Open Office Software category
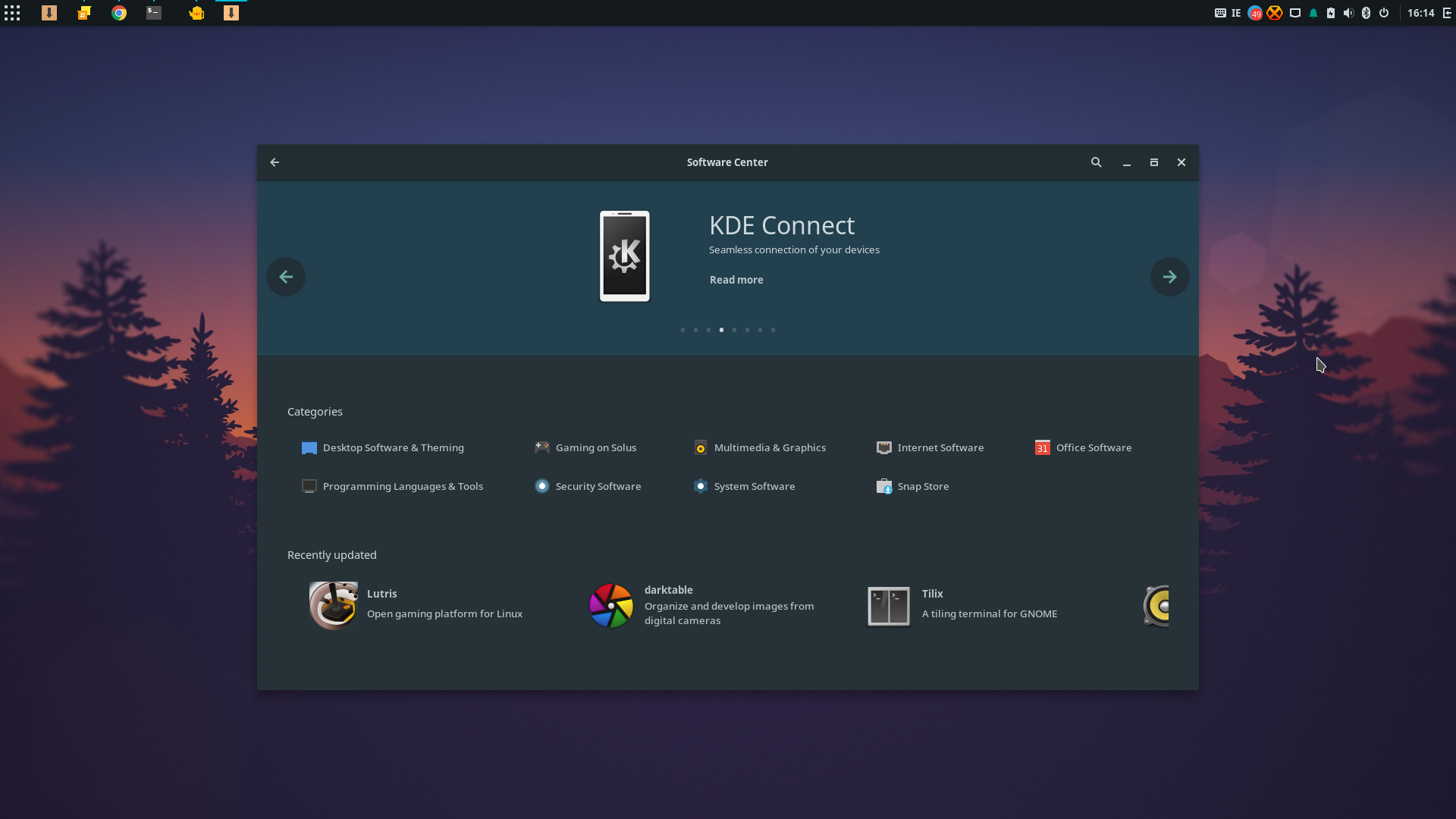This screenshot has height=819, width=1456. [x=1084, y=447]
